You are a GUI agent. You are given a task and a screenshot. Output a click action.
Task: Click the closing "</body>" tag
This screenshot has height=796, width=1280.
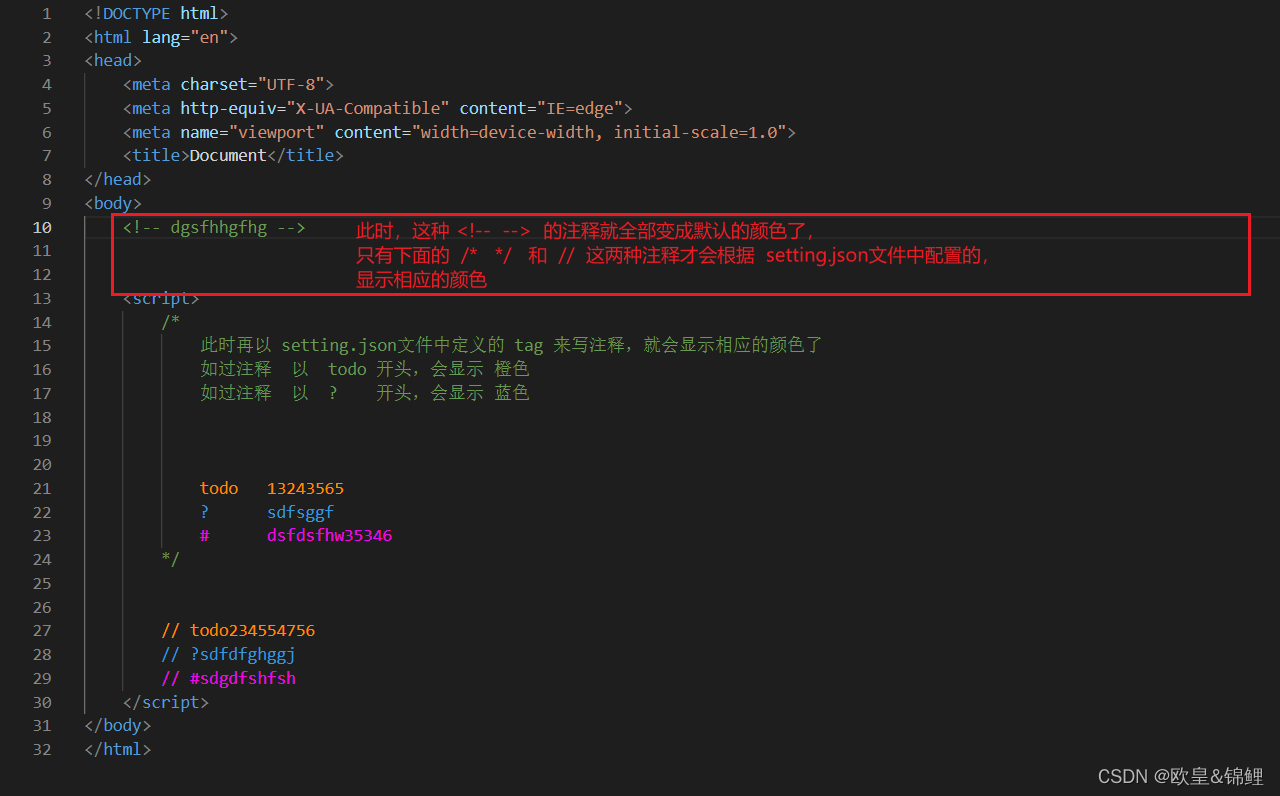click(118, 726)
